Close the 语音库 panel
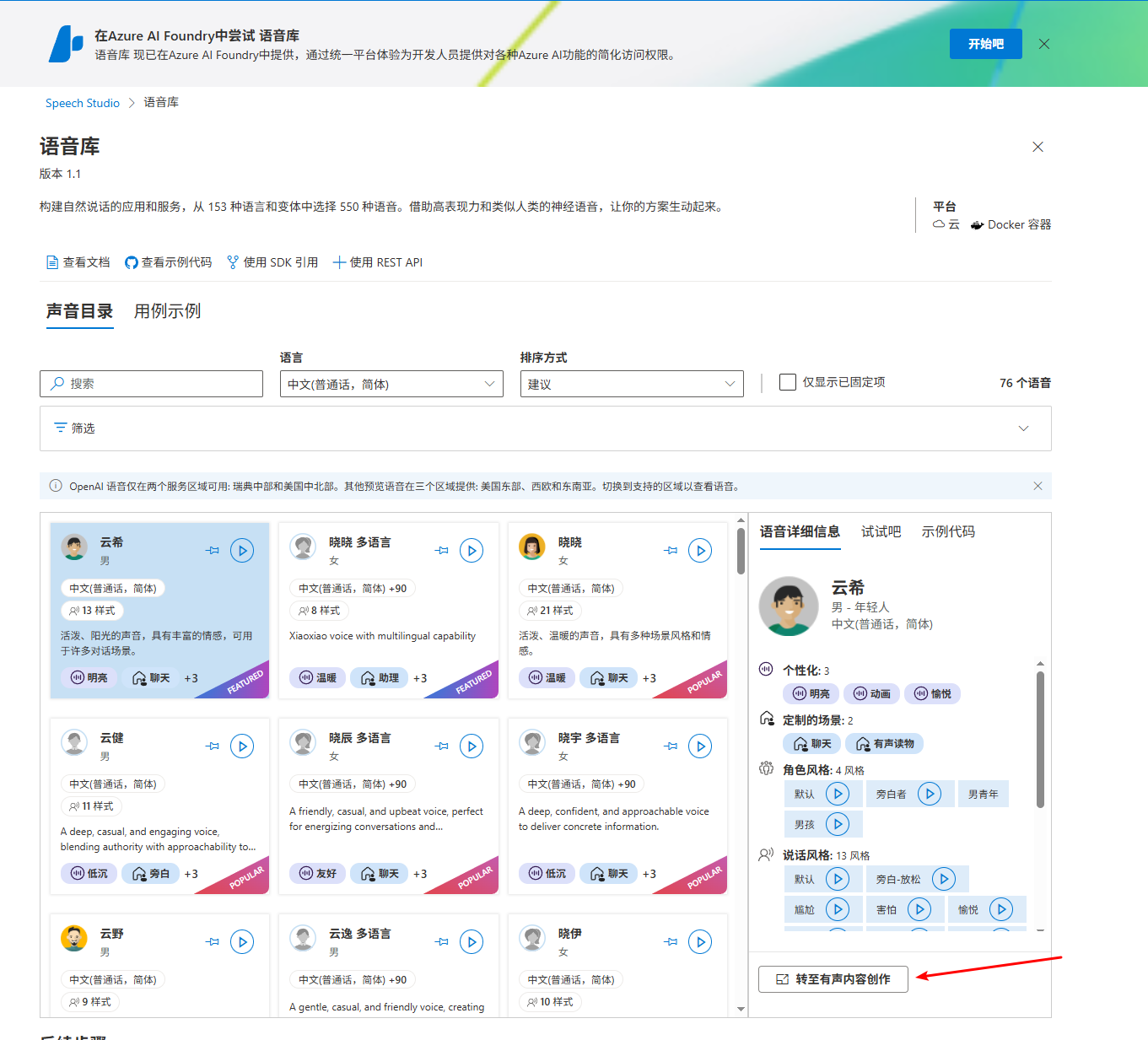The height and width of the screenshot is (1040, 1148). [1038, 147]
